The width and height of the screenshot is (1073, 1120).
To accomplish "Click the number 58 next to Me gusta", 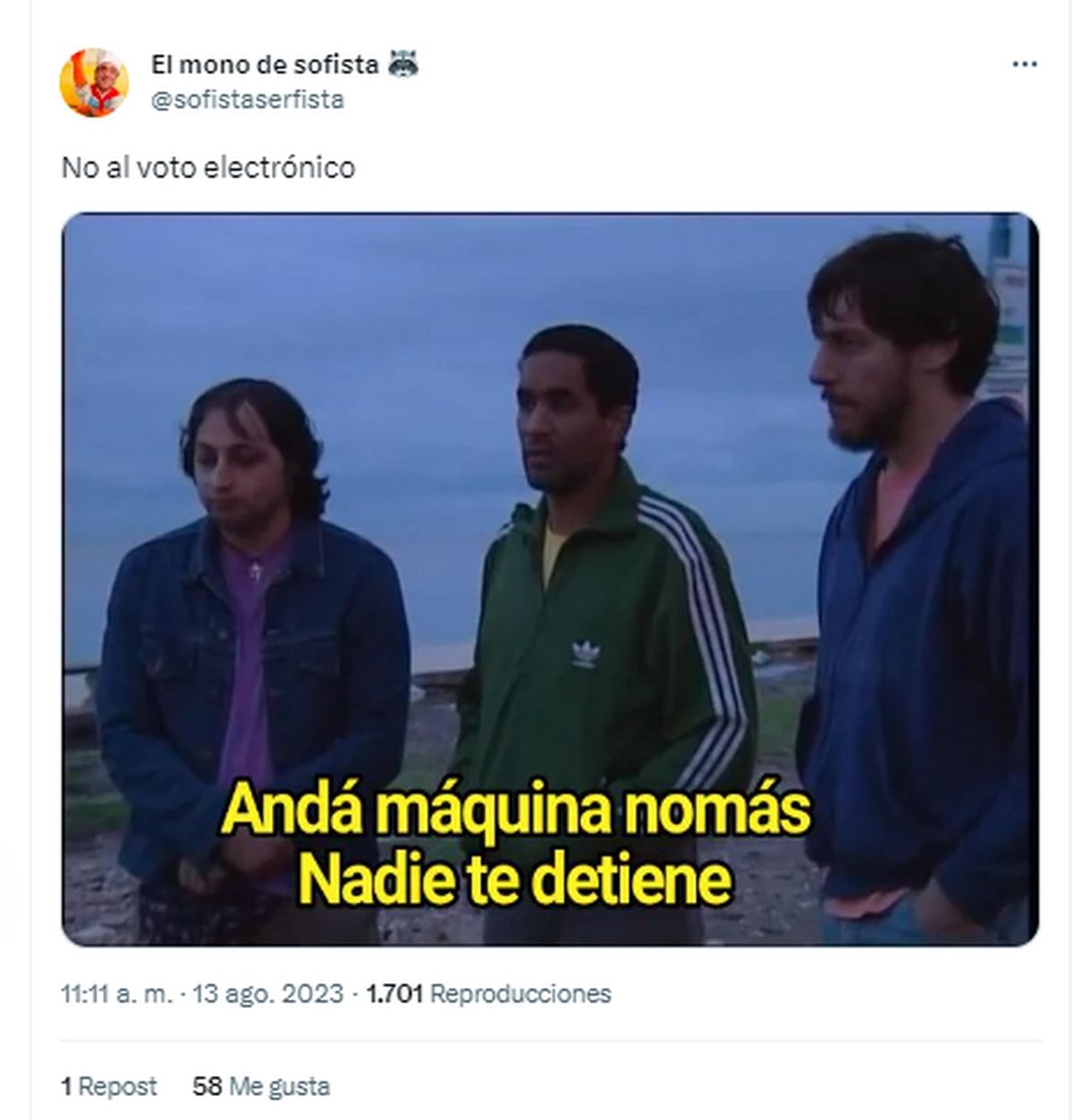I will 207,1087.
